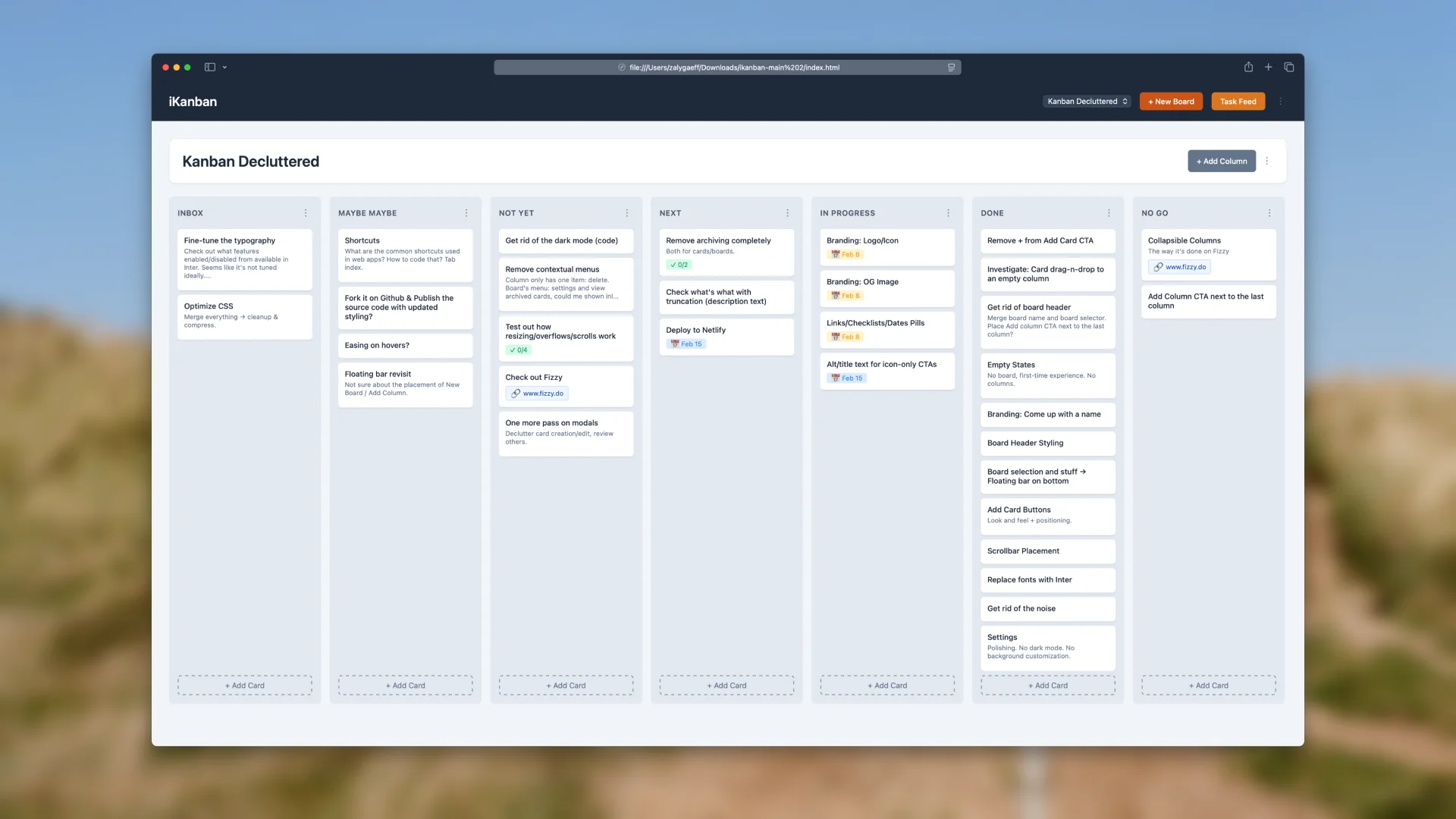The image size is (1456, 819).
Task: Open the DONE column three-dot menu
Action: pos(1109,213)
